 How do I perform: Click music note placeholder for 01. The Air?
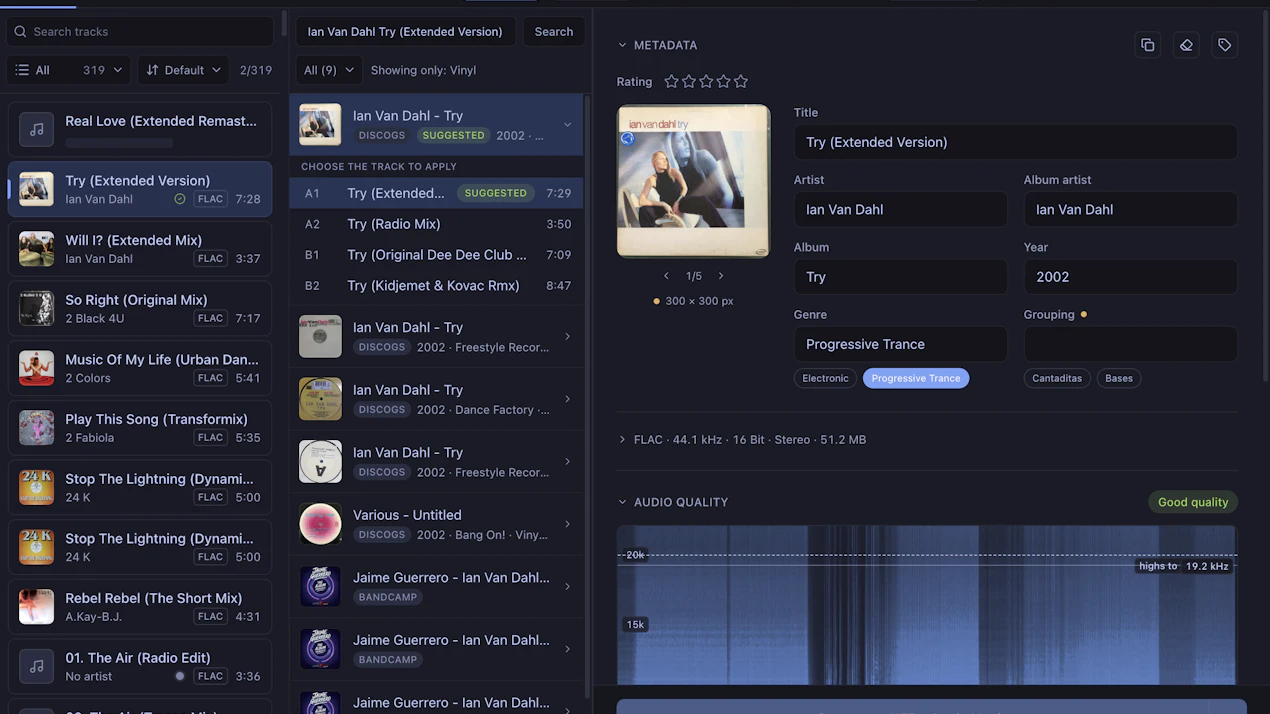point(36,666)
